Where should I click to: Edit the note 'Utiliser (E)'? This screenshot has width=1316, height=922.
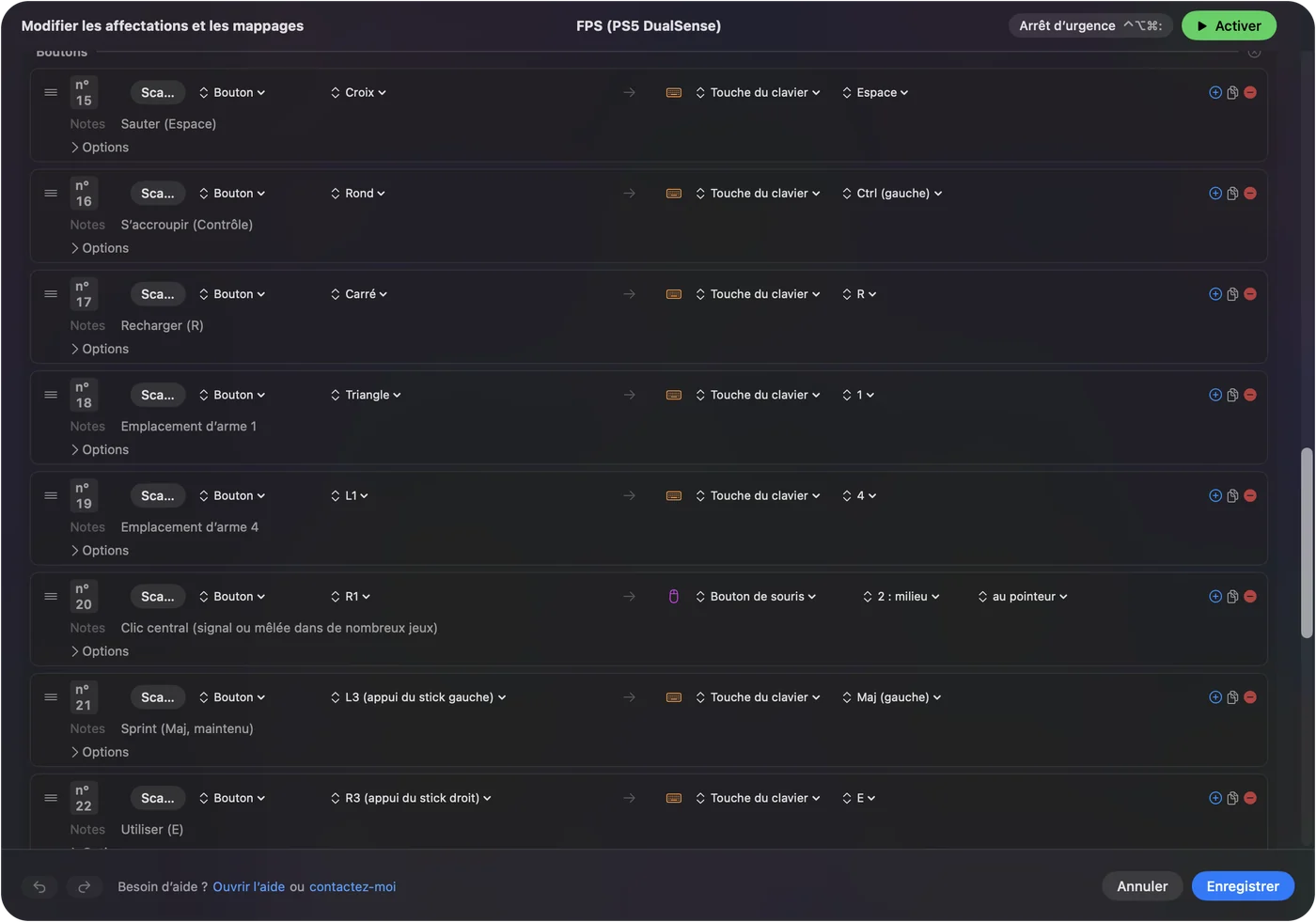[152, 830]
